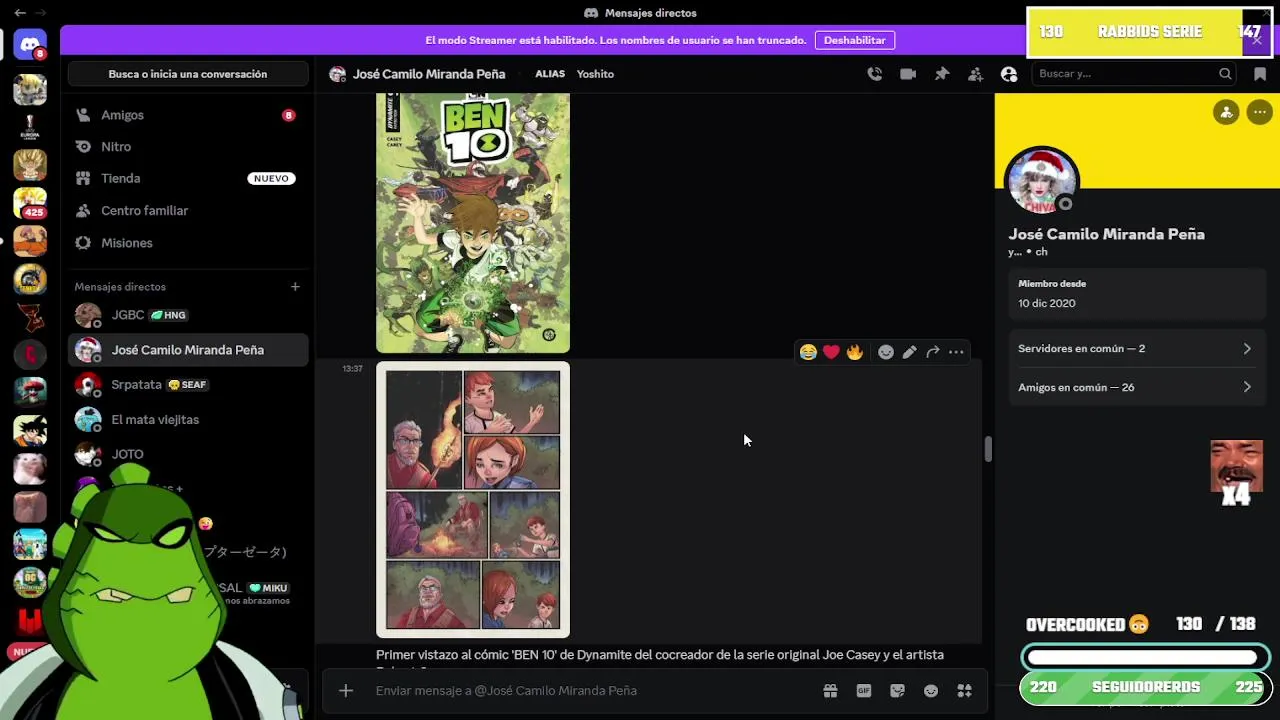Open profile avatar with Santa hat
The height and width of the screenshot is (720, 1280).
click(1042, 182)
